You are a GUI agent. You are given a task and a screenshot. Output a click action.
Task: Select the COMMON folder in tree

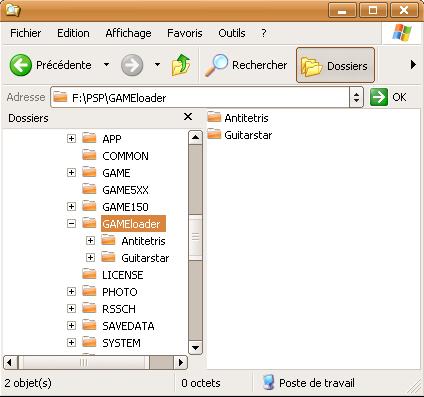[125, 156]
